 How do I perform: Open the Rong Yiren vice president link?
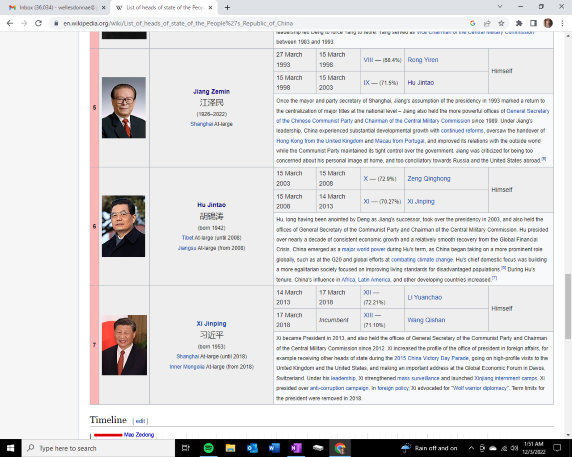[423, 60]
